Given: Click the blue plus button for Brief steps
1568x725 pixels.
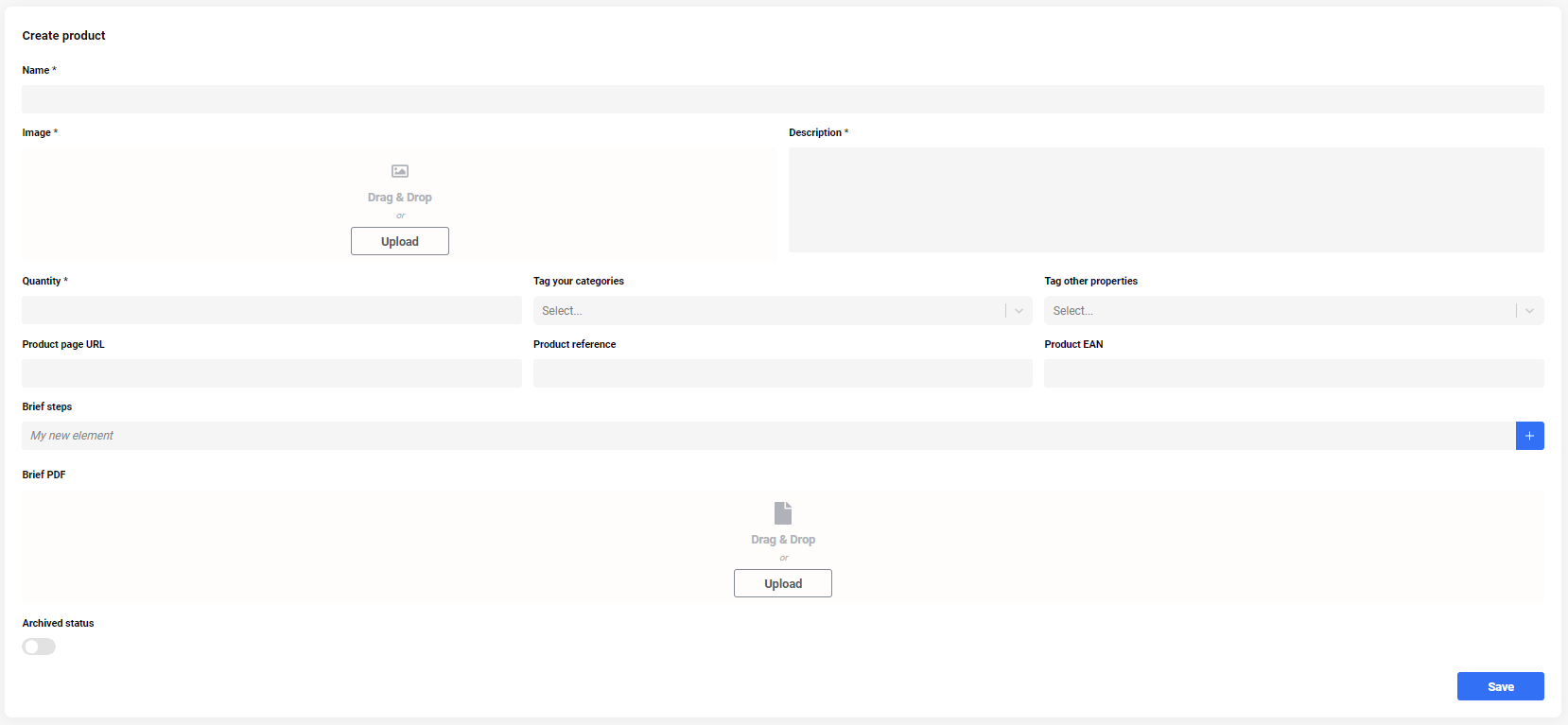Looking at the screenshot, I should point(1529,436).
